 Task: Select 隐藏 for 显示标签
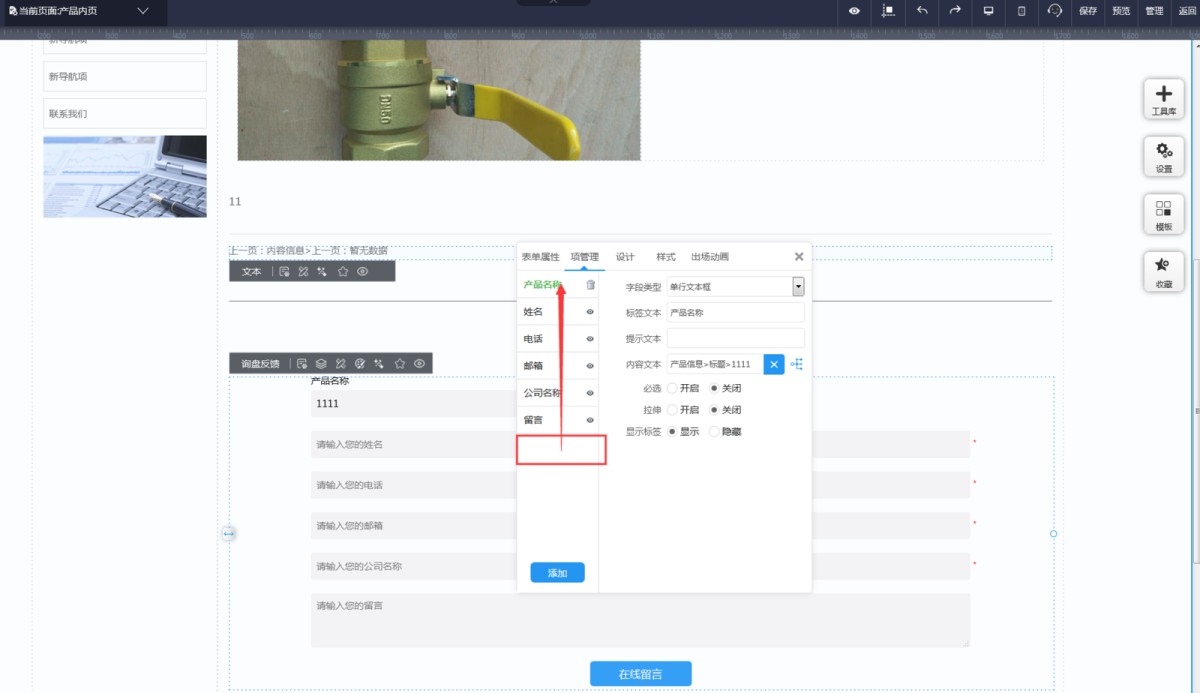714,432
